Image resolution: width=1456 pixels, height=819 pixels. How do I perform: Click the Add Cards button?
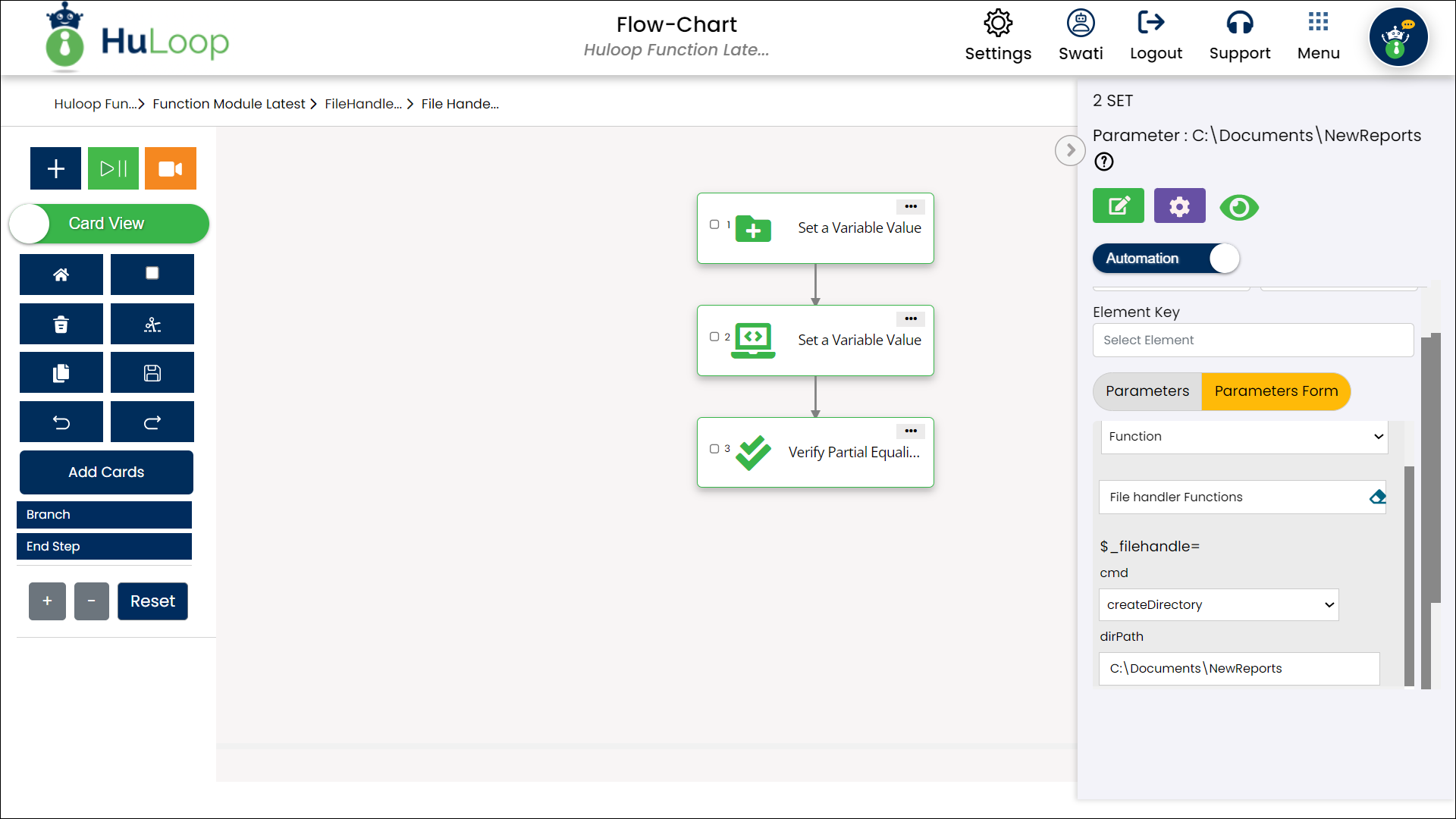[106, 472]
